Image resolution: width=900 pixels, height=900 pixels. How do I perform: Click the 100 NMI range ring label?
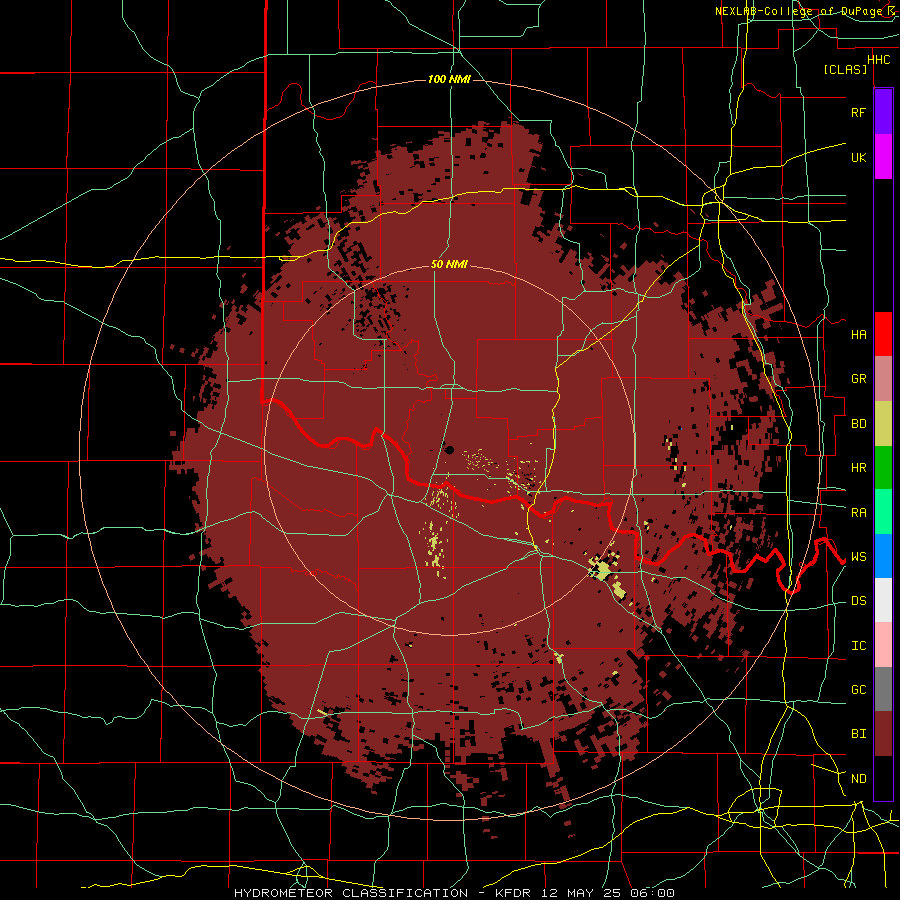pos(449,79)
